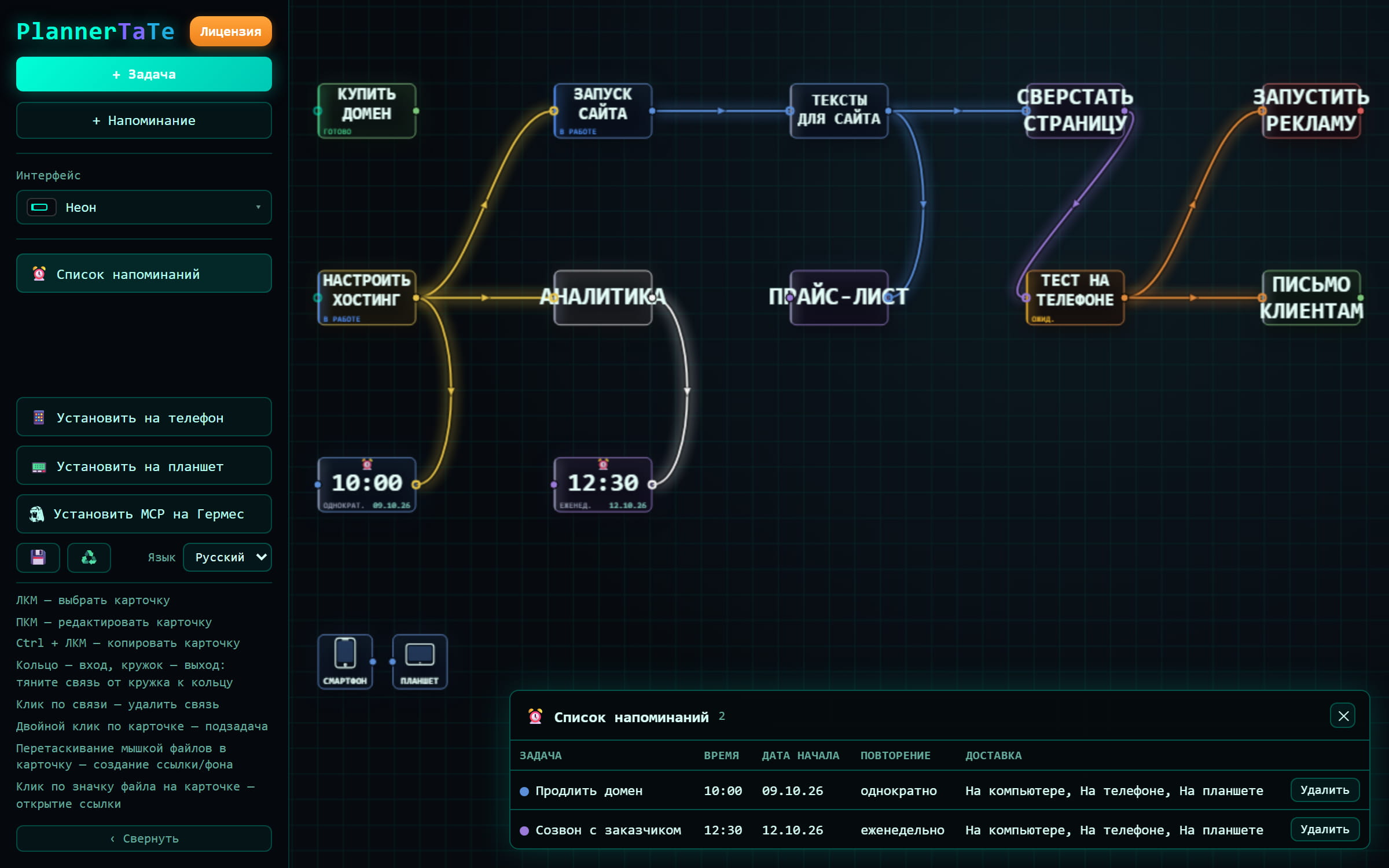Click the input ring of Запуск сайта card
This screenshot has width=1389, height=868.
pos(554,111)
